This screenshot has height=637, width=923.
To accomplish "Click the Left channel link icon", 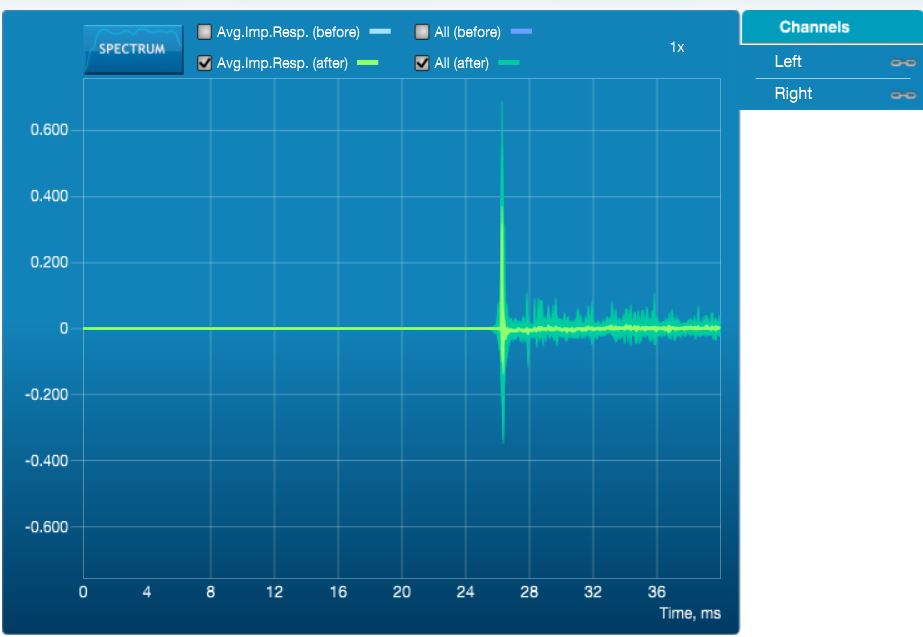I will click(903, 62).
